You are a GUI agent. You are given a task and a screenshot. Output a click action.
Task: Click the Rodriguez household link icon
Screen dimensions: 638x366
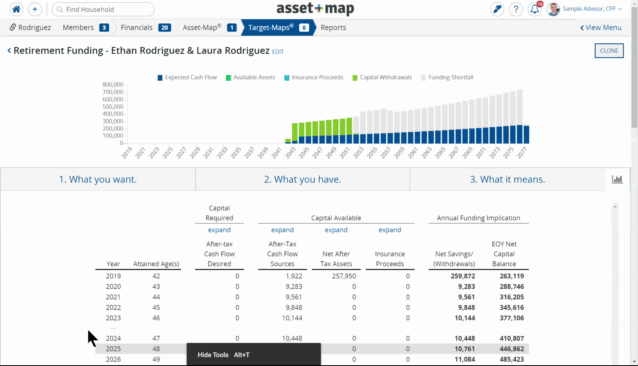(13, 27)
